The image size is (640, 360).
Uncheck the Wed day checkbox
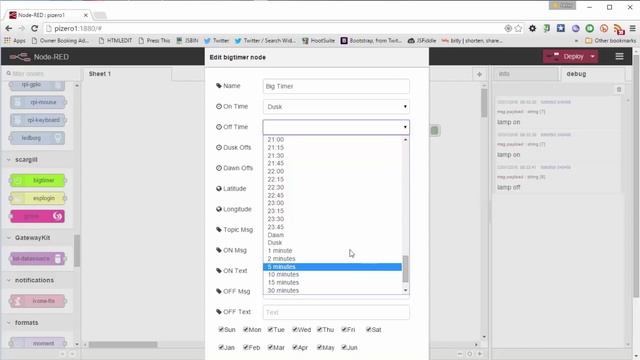tap(294, 329)
